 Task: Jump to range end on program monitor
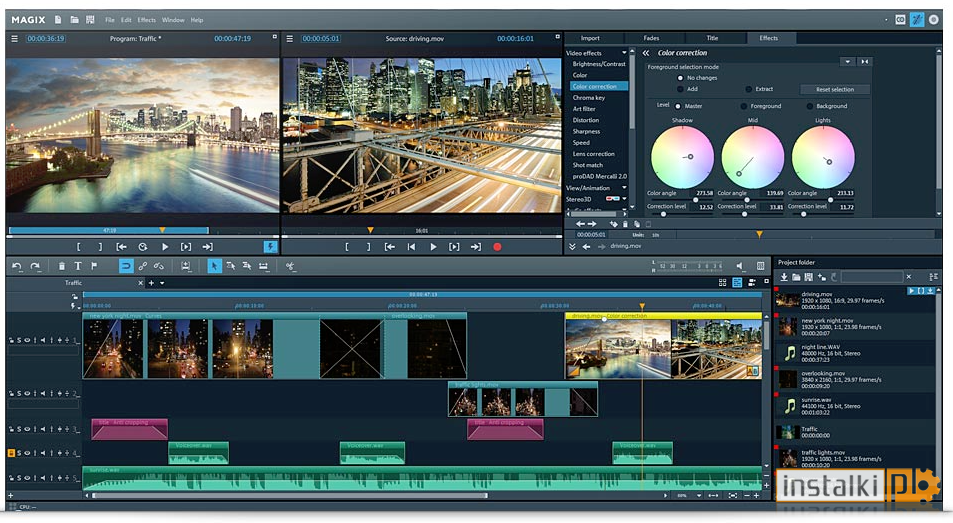[207, 247]
